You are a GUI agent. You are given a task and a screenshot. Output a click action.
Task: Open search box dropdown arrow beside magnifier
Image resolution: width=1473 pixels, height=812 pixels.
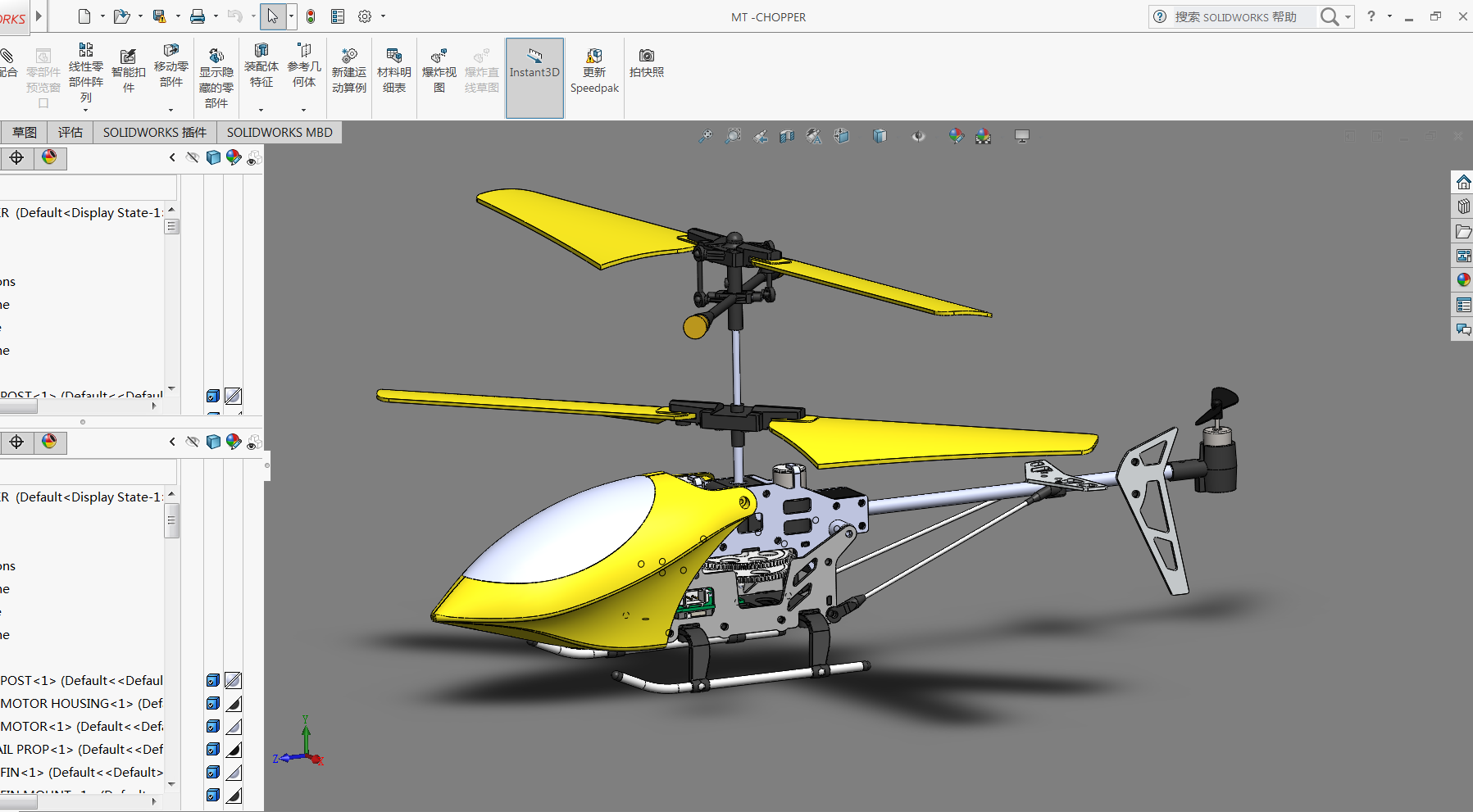point(1348,17)
